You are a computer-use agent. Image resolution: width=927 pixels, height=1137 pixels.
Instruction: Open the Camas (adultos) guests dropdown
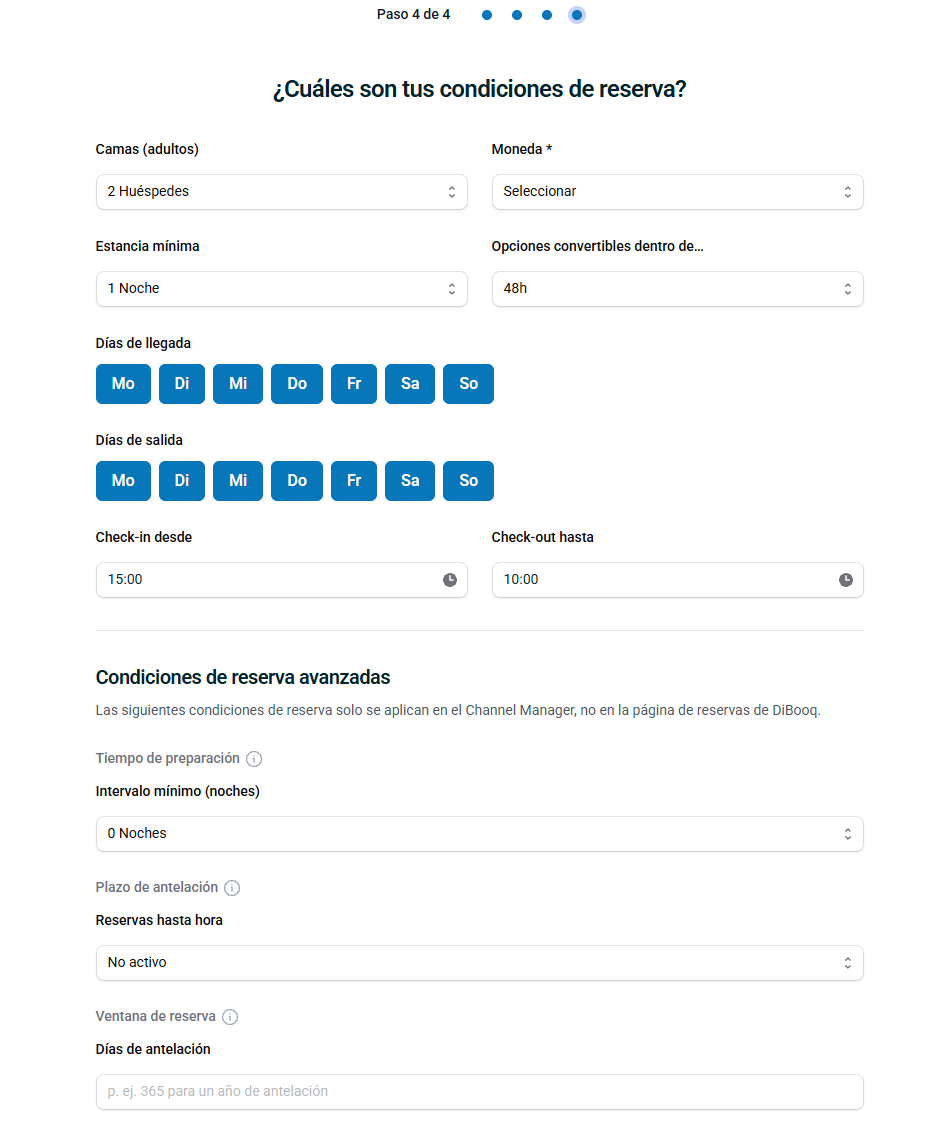point(281,191)
